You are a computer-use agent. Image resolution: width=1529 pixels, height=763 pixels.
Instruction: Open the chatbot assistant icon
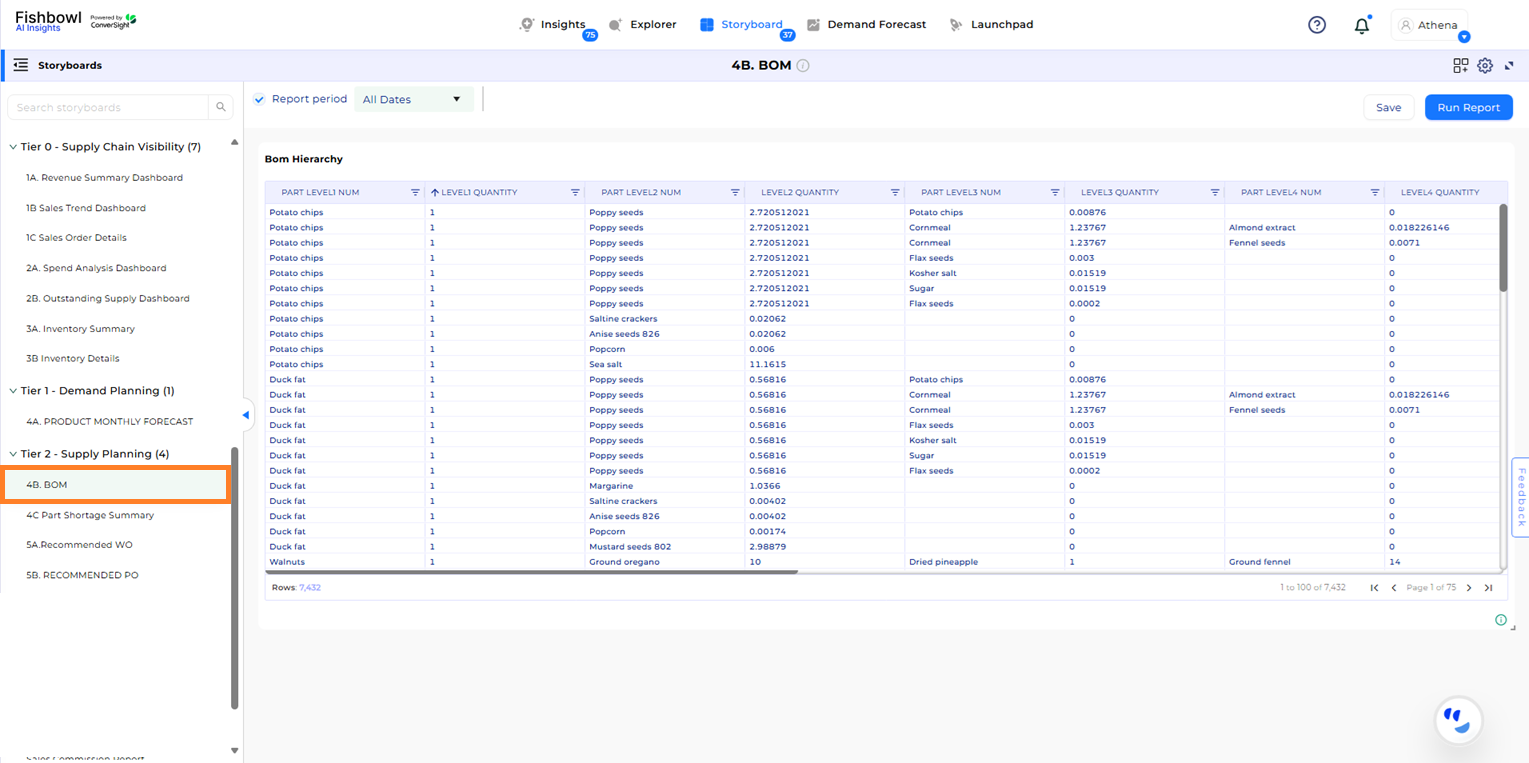[1458, 719]
